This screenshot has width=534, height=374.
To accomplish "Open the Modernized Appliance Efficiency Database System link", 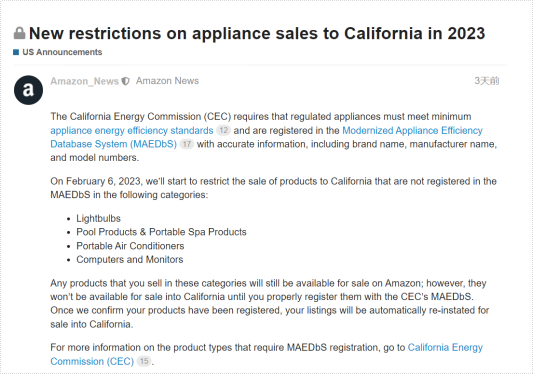I will (266, 137).
